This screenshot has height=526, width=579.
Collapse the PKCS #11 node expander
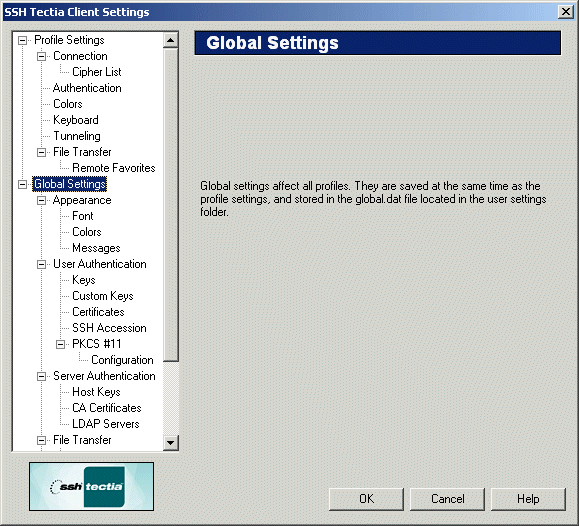[x=60, y=344]
